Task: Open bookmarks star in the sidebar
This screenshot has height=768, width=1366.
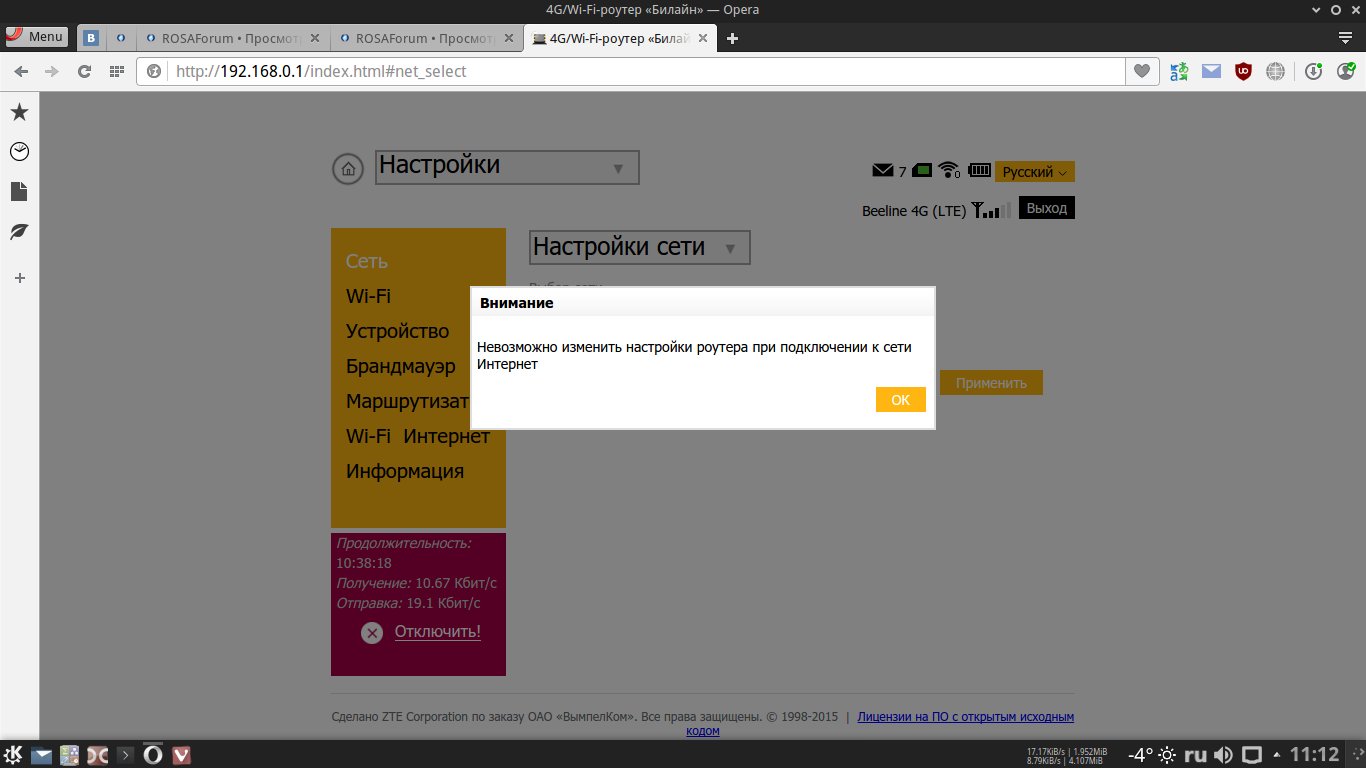Action: pos(19,112)
